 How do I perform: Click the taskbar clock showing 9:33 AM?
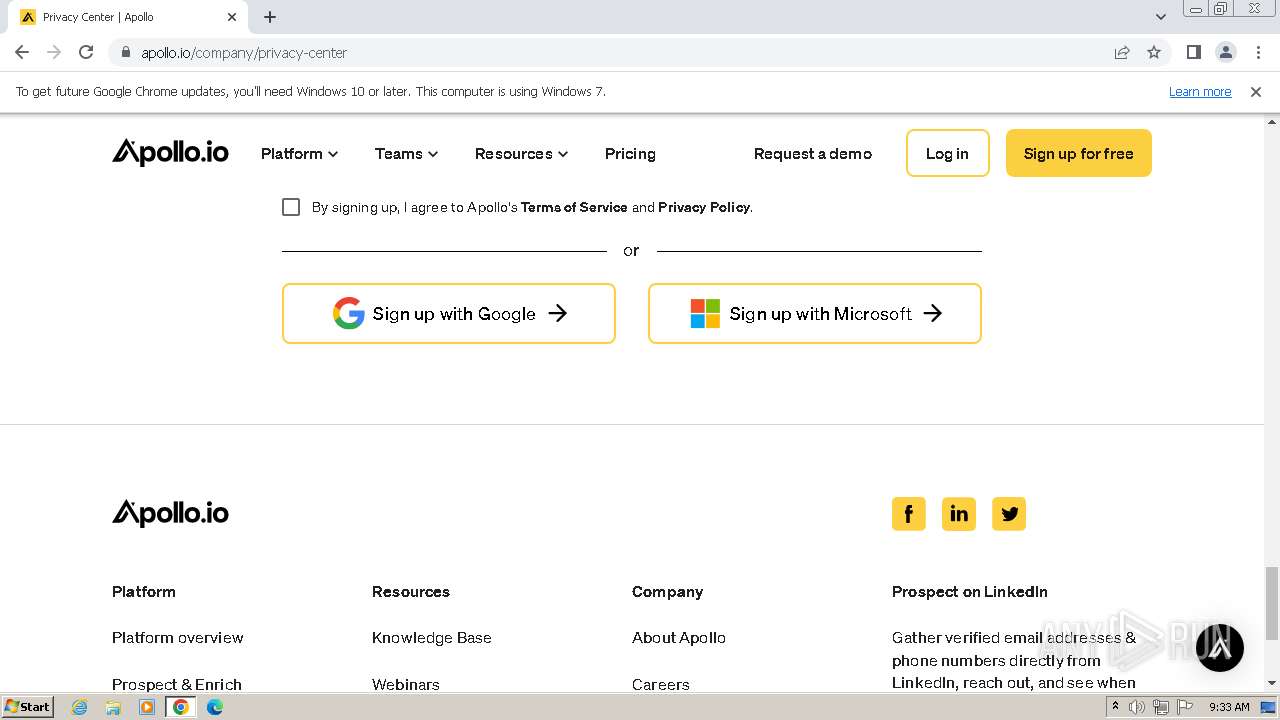tap(1229, 707)
